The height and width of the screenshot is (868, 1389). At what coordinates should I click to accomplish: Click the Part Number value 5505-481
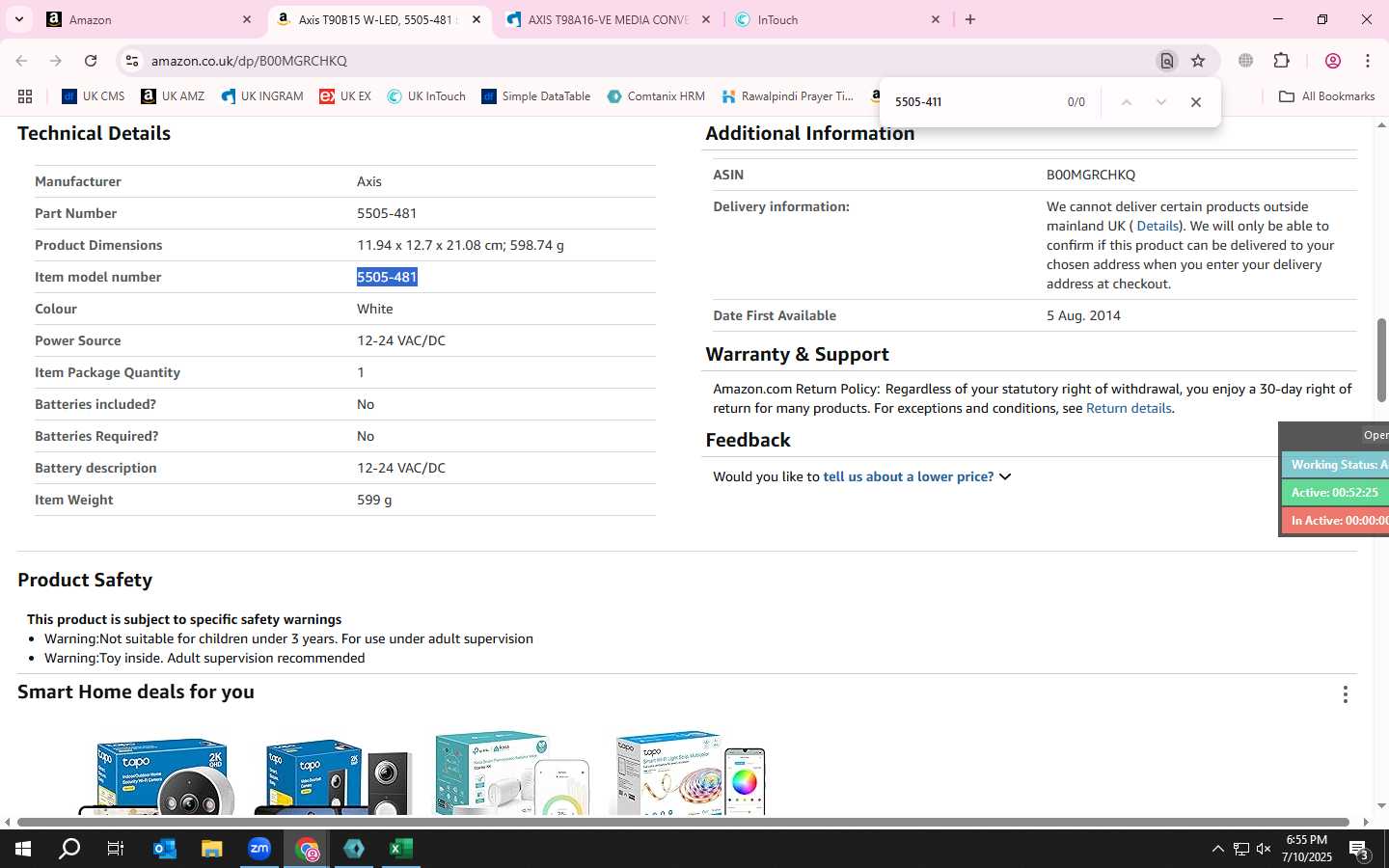[x=387, y=213]
